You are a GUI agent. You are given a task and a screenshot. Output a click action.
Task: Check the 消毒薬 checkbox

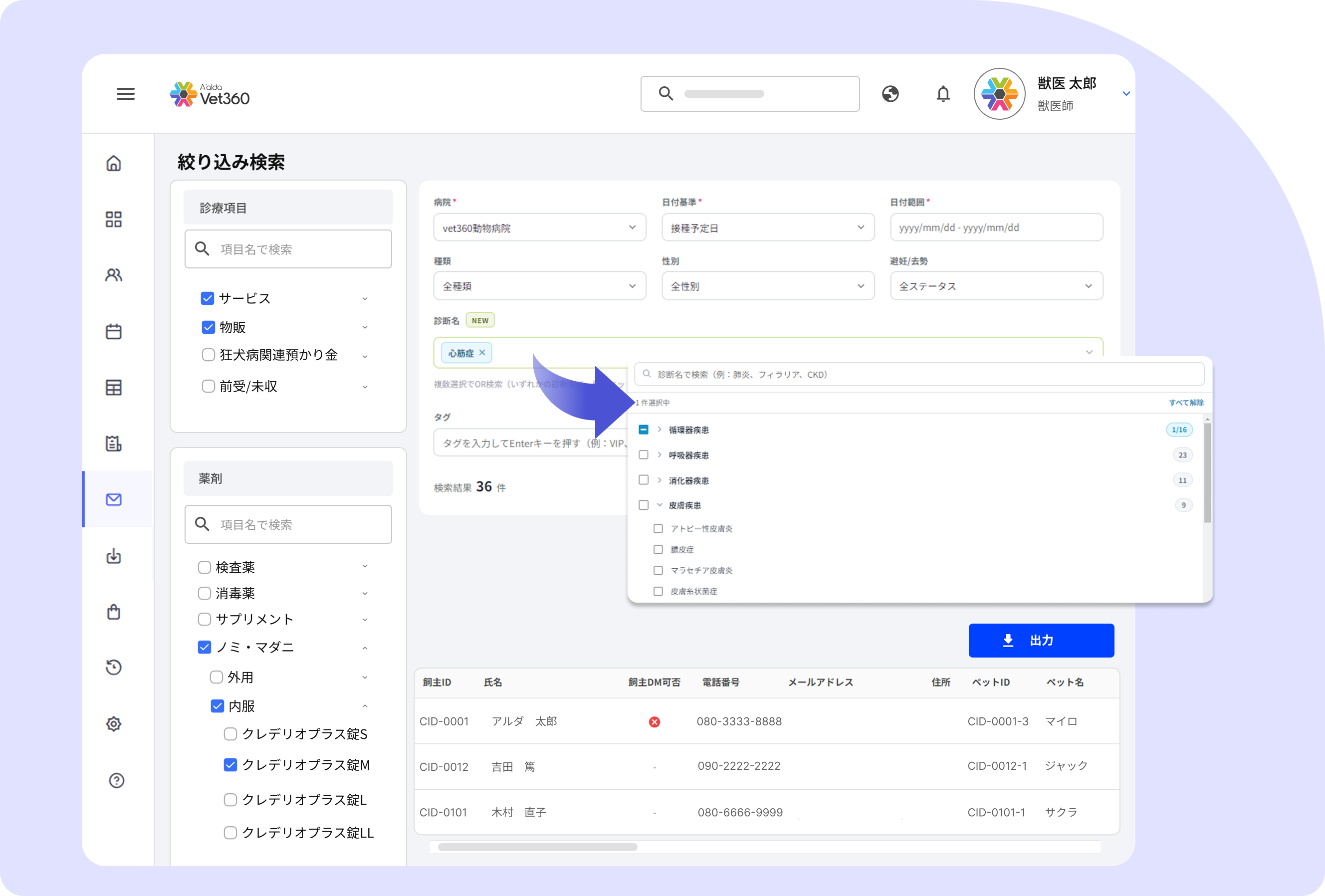[204, 593]
